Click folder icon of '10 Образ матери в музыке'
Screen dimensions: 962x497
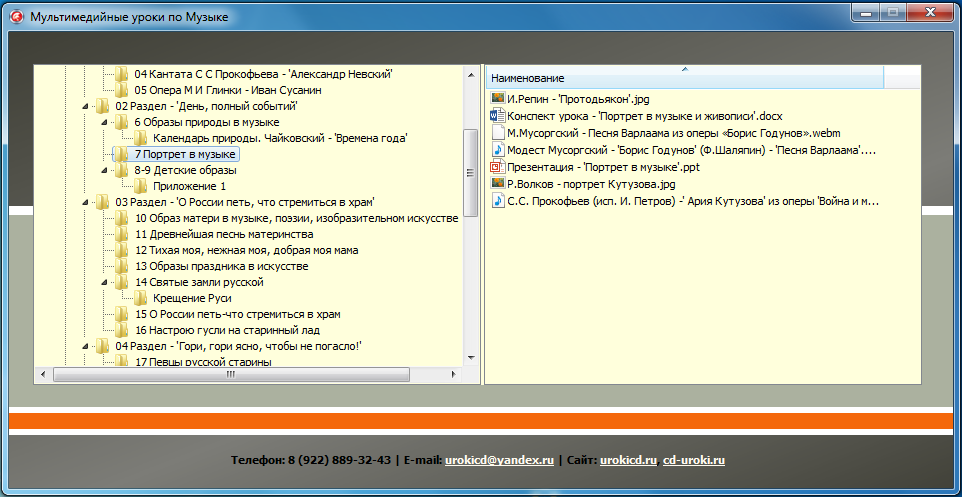pyautogui.click(x=121, y=218)
